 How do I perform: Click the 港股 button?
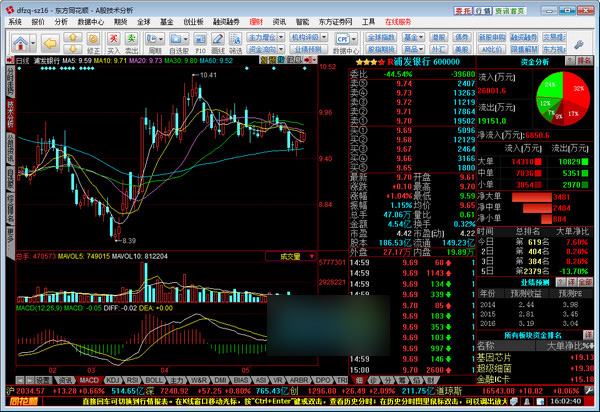pos(438,37)
